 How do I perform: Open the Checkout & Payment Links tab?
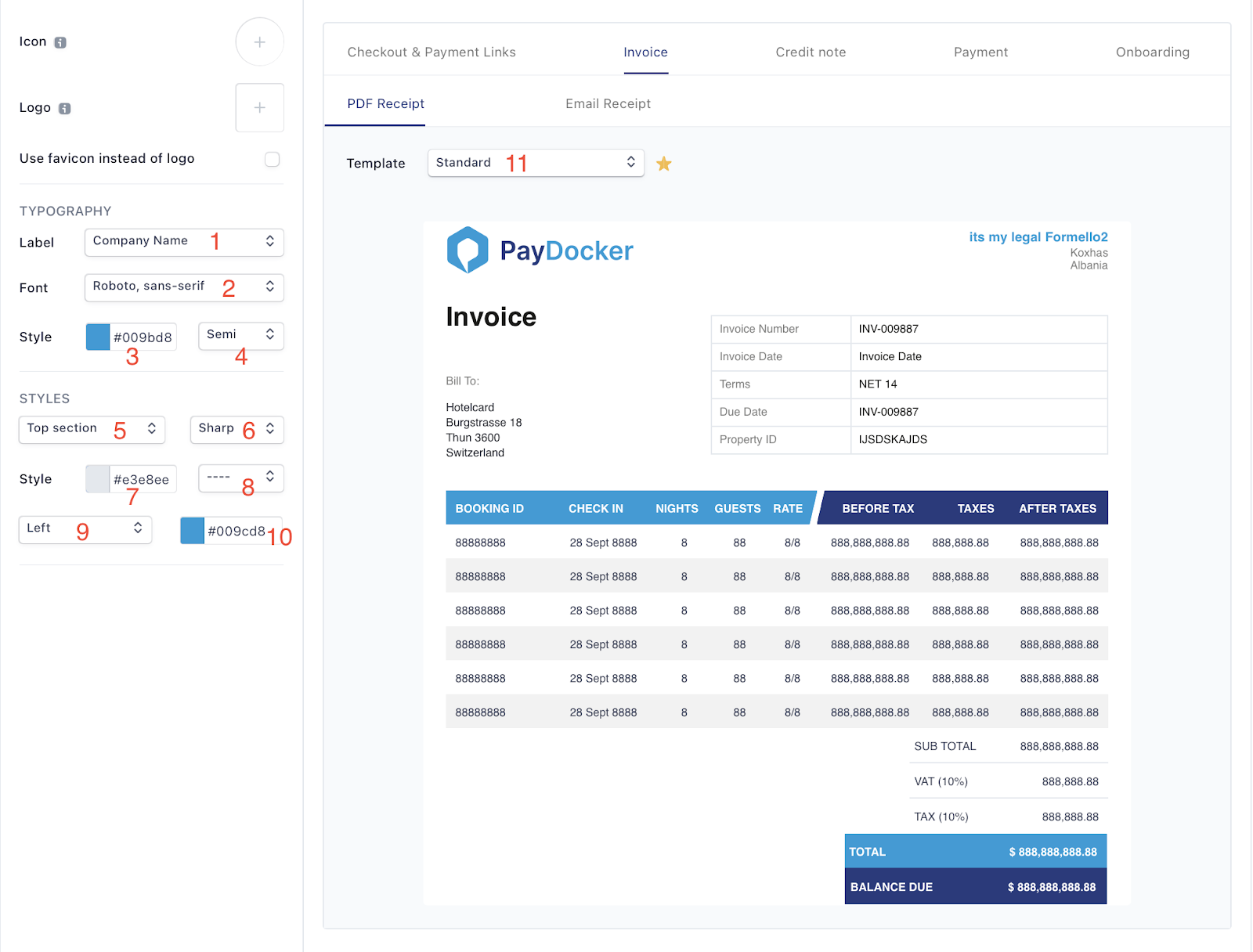click(432, 52)
